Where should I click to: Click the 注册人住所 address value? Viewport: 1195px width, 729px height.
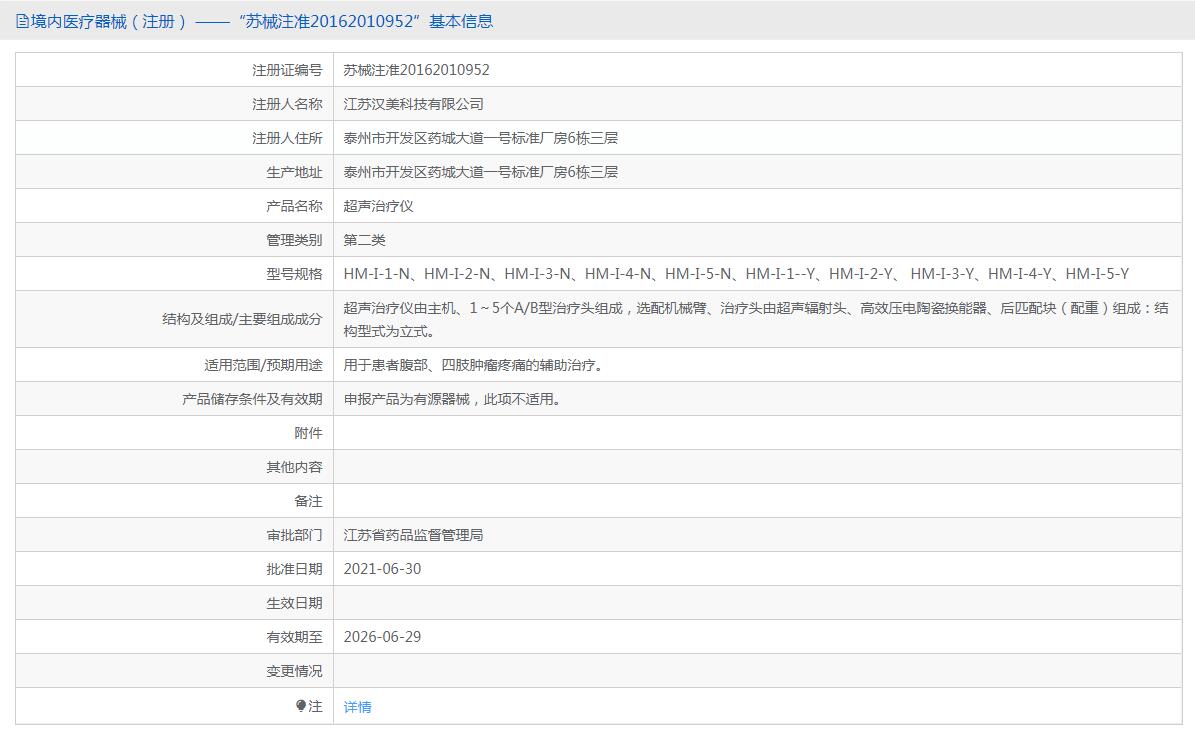[x=480, y=138]
